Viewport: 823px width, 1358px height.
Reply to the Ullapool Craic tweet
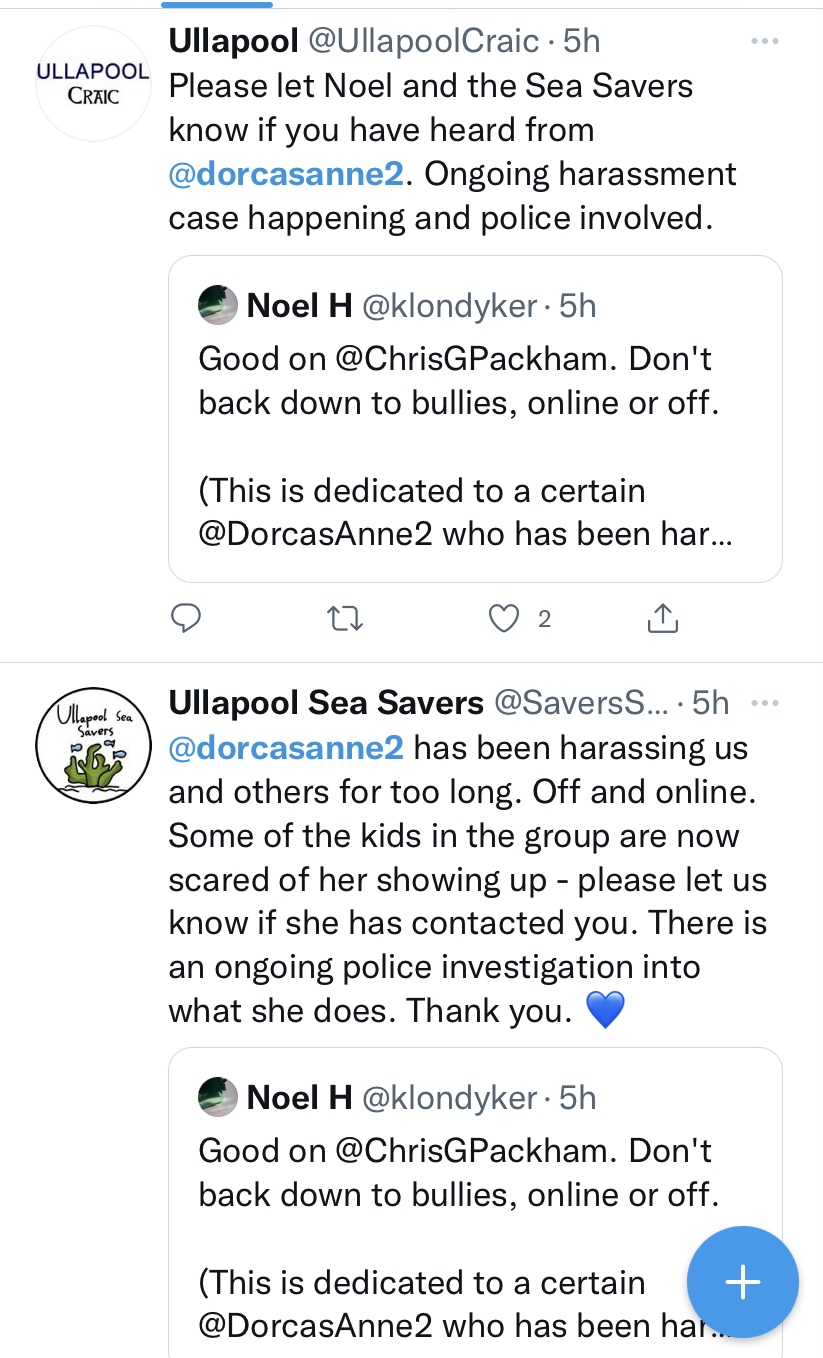tap(186, 620)
